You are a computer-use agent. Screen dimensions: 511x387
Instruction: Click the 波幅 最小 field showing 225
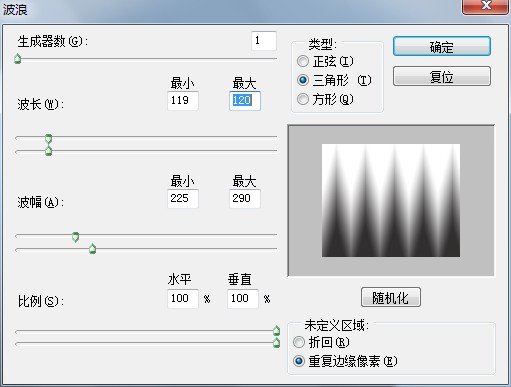[x=183, y=199]
